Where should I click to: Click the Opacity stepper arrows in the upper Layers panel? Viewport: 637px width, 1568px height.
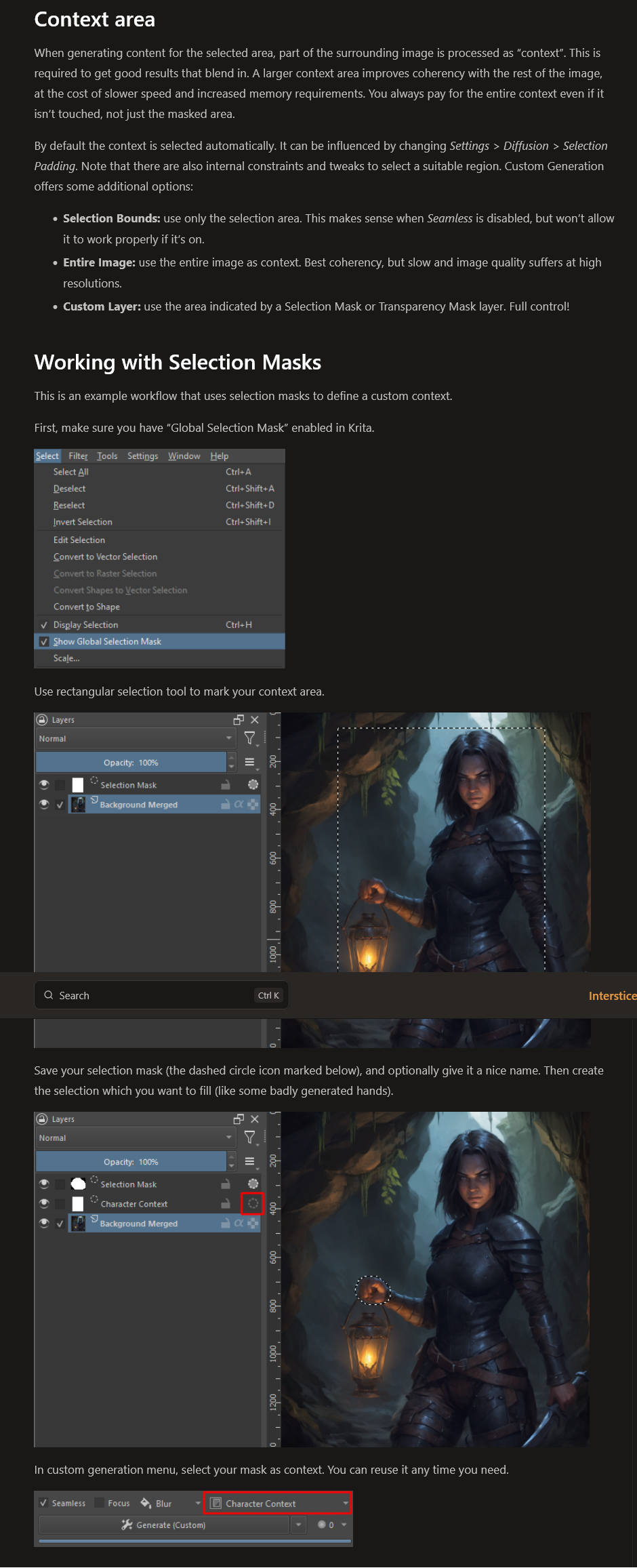(x=232, y=763)
